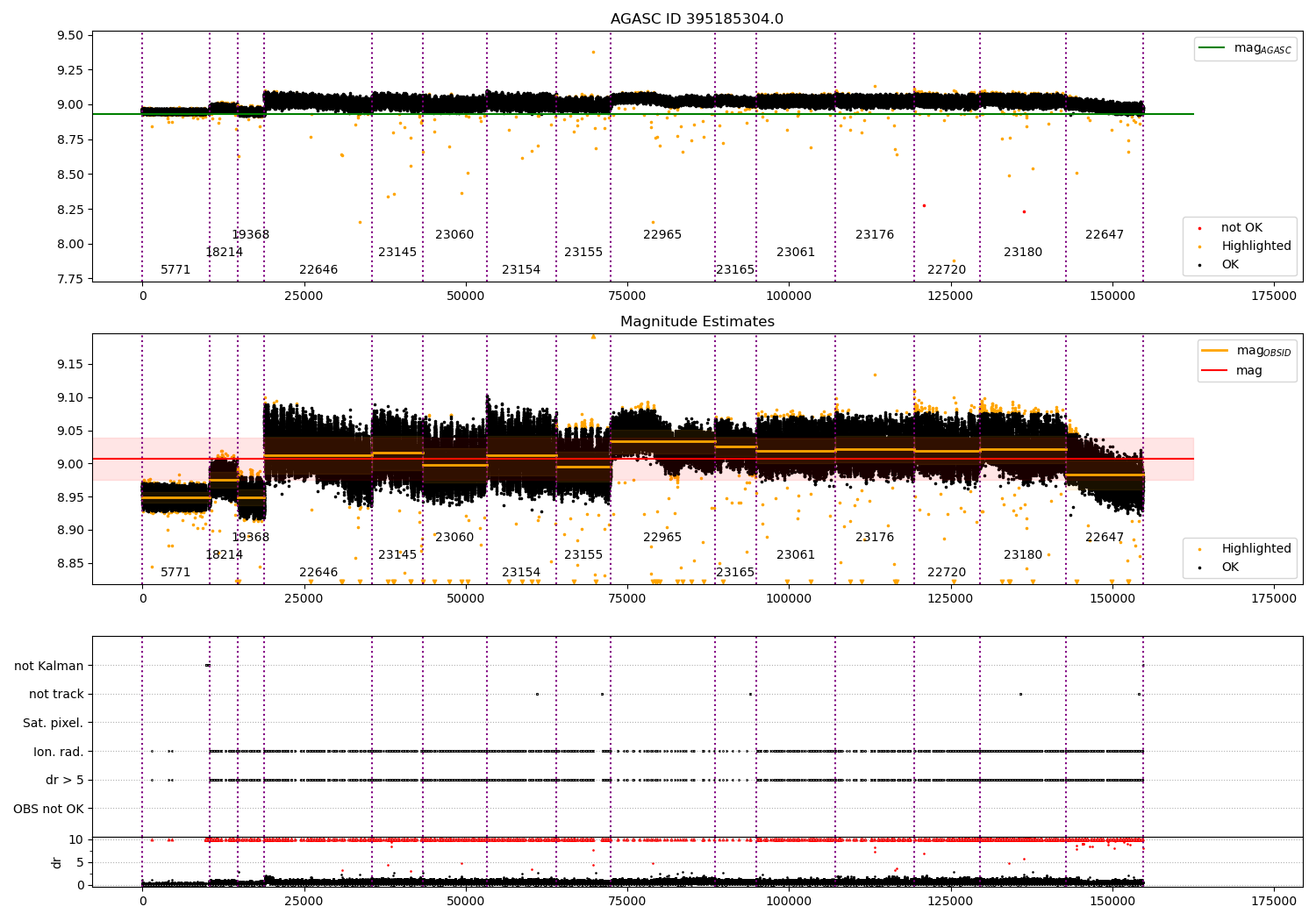Click the 5 tick label on the dr axis
The height and width of the screenshot is (921, 1316).
coord(80,863)
